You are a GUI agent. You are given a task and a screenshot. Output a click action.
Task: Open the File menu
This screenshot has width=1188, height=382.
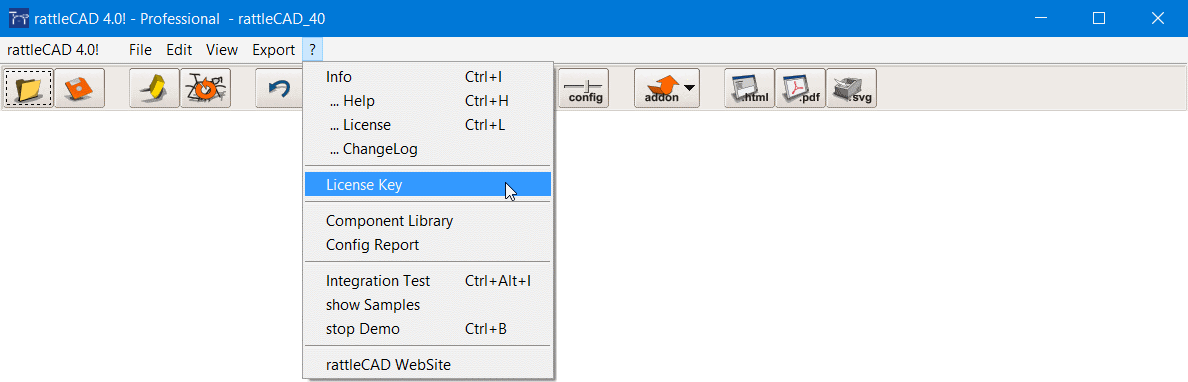click(140, 50)
